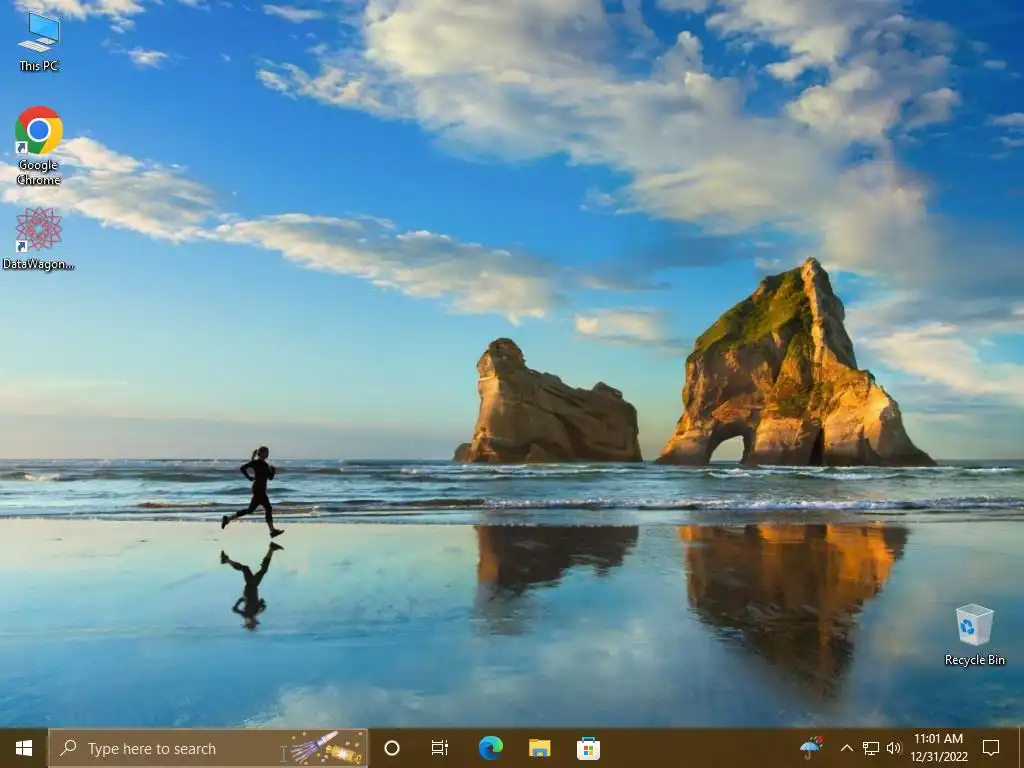Open the Action Center notifications icon

[991, 748]
